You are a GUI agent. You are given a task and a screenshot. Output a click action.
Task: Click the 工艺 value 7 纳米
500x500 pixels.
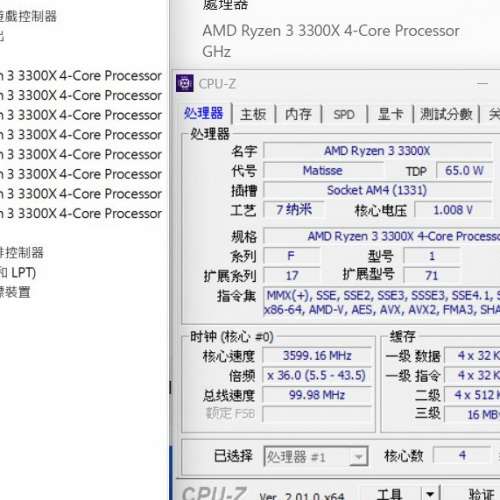(x=293, y=210)
